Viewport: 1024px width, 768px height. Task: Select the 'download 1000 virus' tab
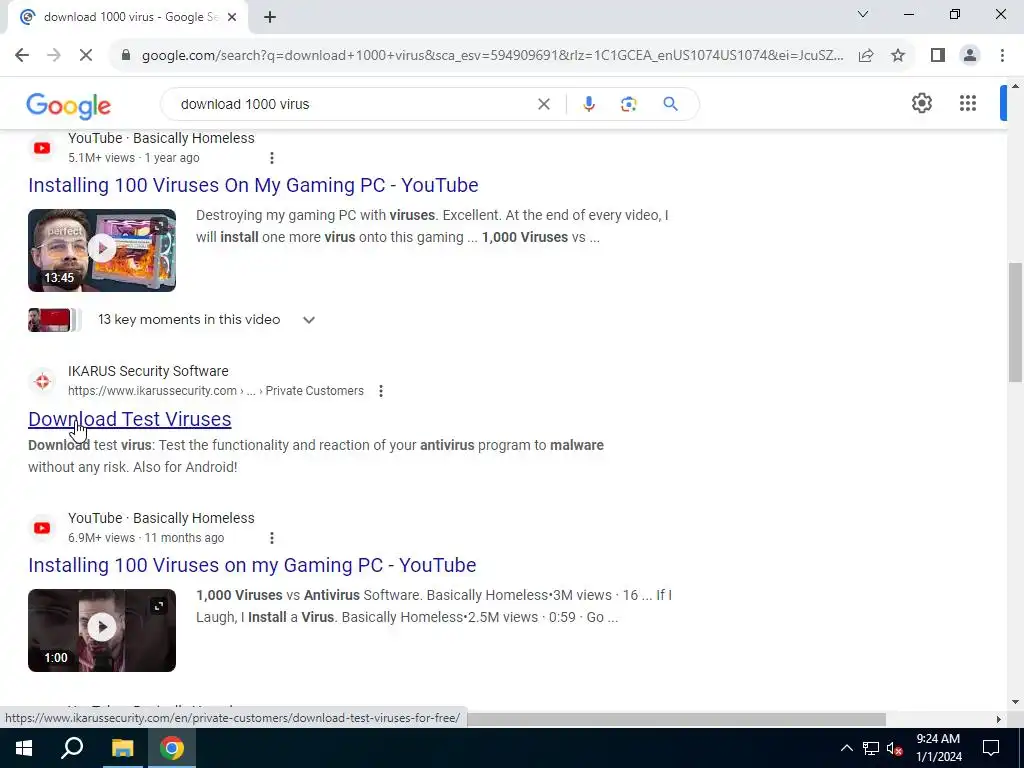pos(127,18)
